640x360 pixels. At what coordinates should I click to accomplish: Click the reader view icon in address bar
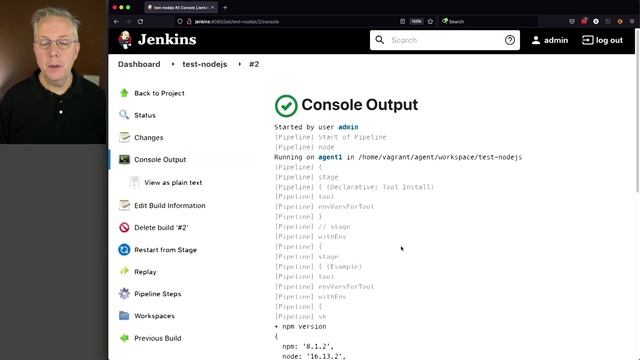(402, 21)
